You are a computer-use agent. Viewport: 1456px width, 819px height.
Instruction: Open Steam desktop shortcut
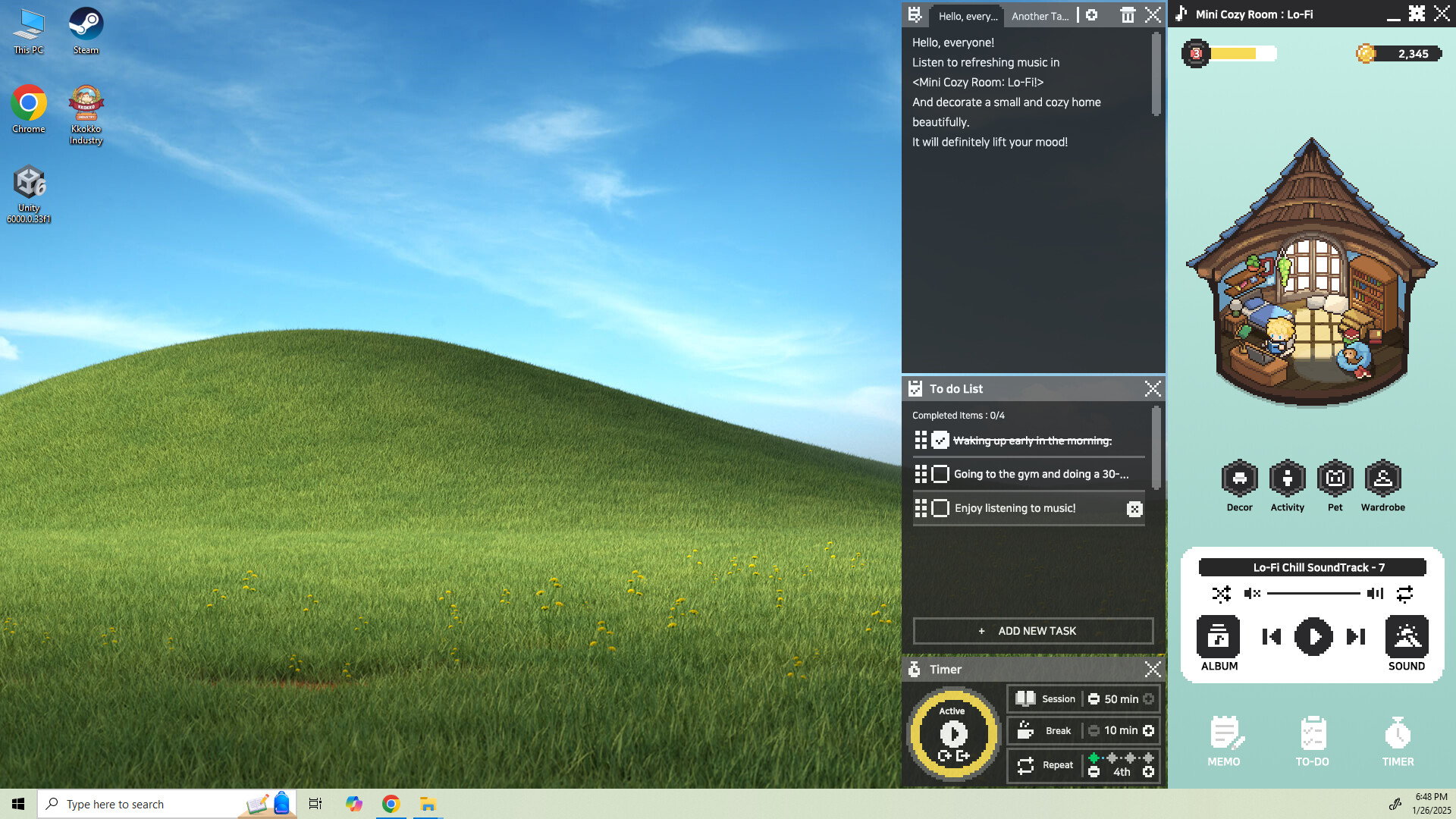tap(86, 30)
